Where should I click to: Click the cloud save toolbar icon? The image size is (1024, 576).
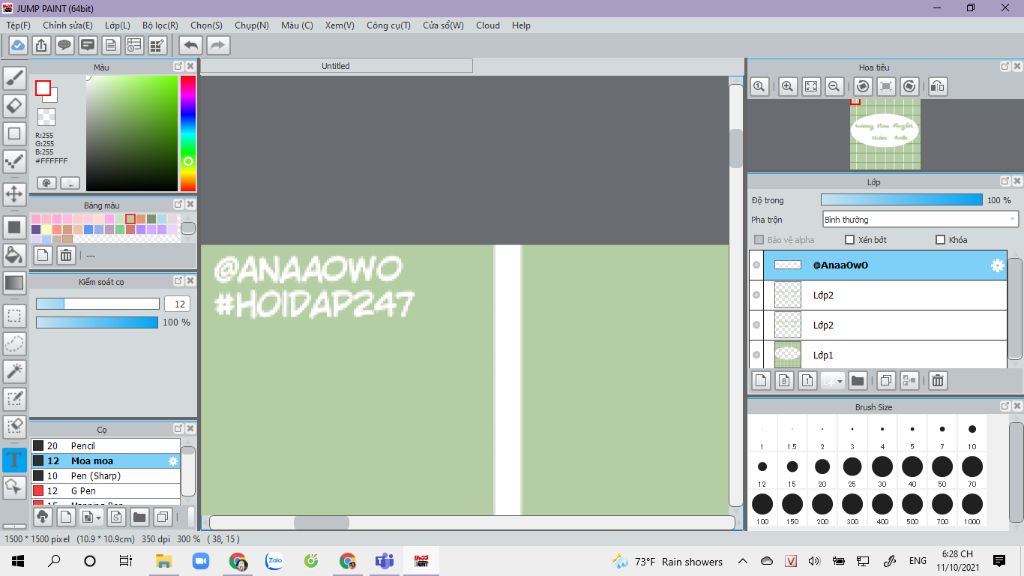tap(18, 45)
